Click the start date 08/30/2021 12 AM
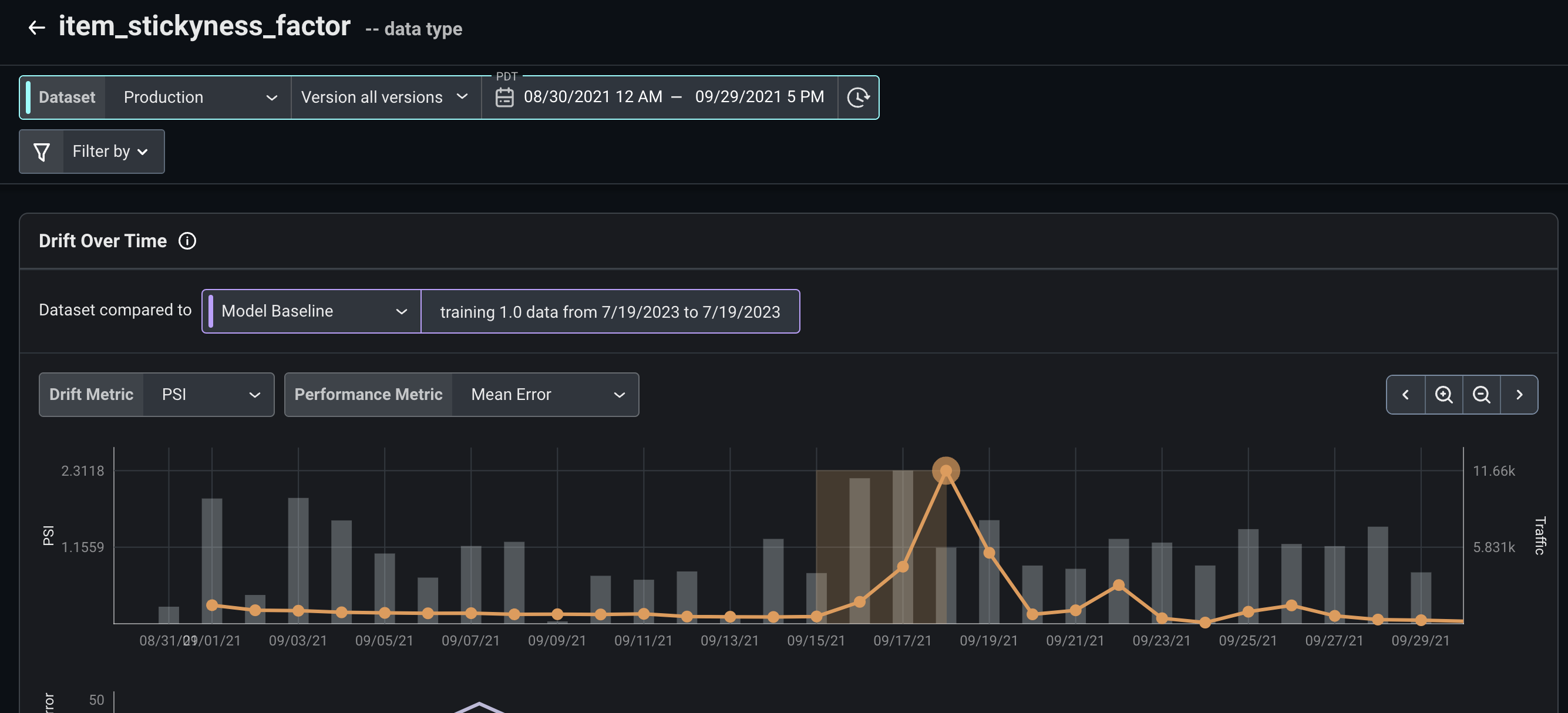The width and height of the screenshot is (1568, 713). click(593, 97)
